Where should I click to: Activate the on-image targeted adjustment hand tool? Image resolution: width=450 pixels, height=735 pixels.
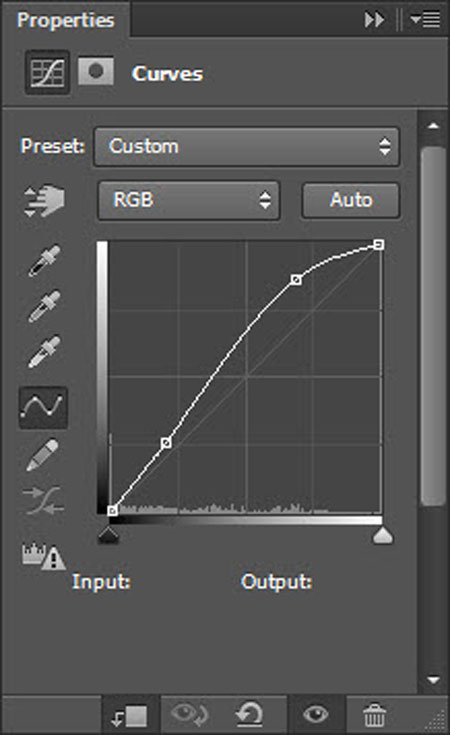tap(44, 201)
